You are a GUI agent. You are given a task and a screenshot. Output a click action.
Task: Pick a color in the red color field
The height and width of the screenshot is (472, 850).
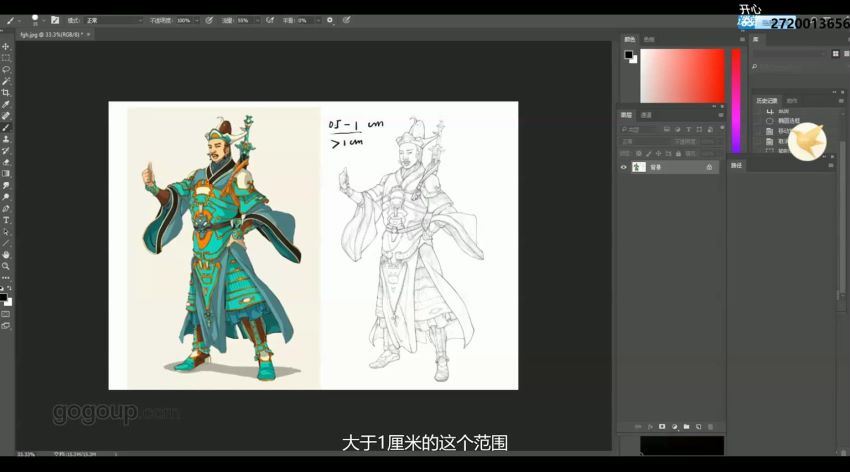point(682,76)
